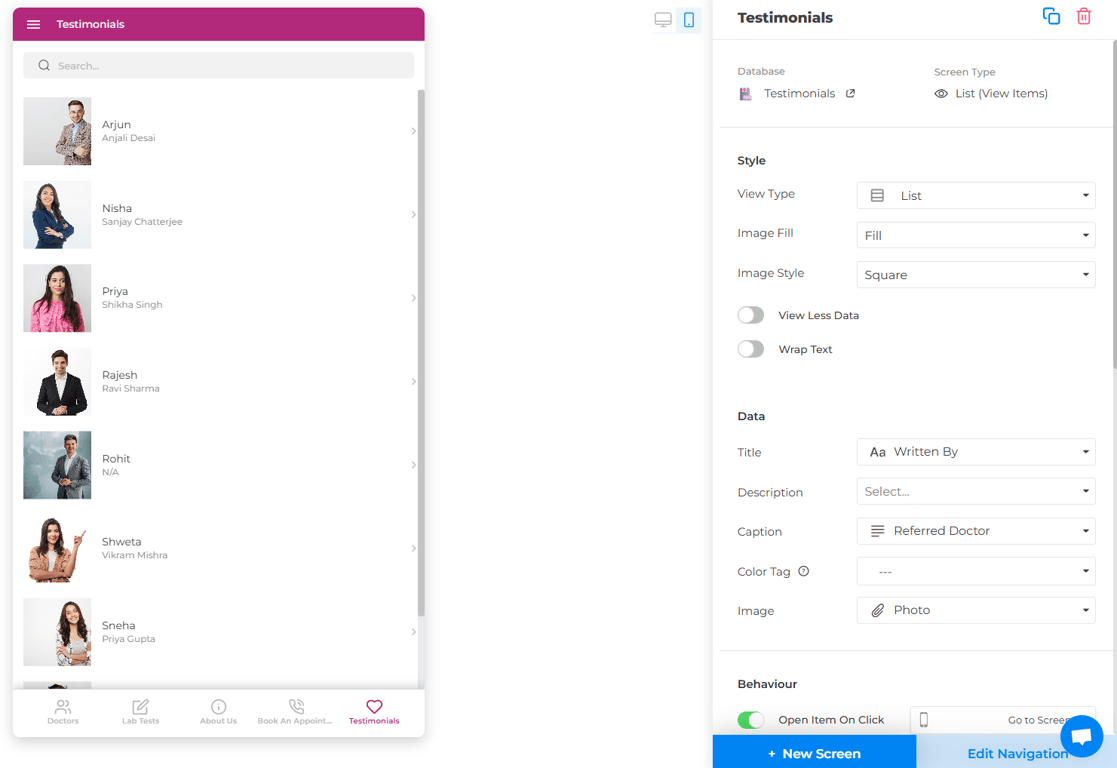This screenshot has height=768, width=1117.
Task: Switch to About Us tab
Action: pyautogui.click(x=218, y=712)
